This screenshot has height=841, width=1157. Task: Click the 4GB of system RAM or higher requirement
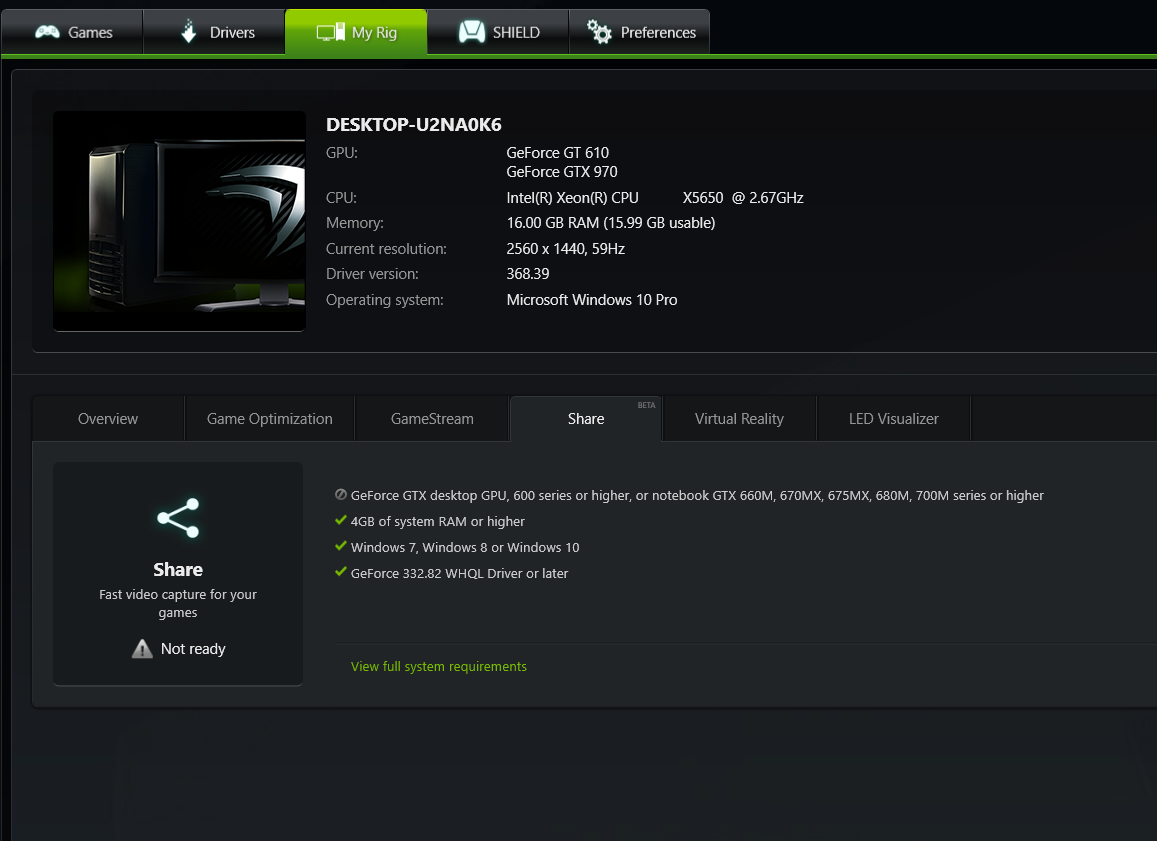(x=438, y=522)
